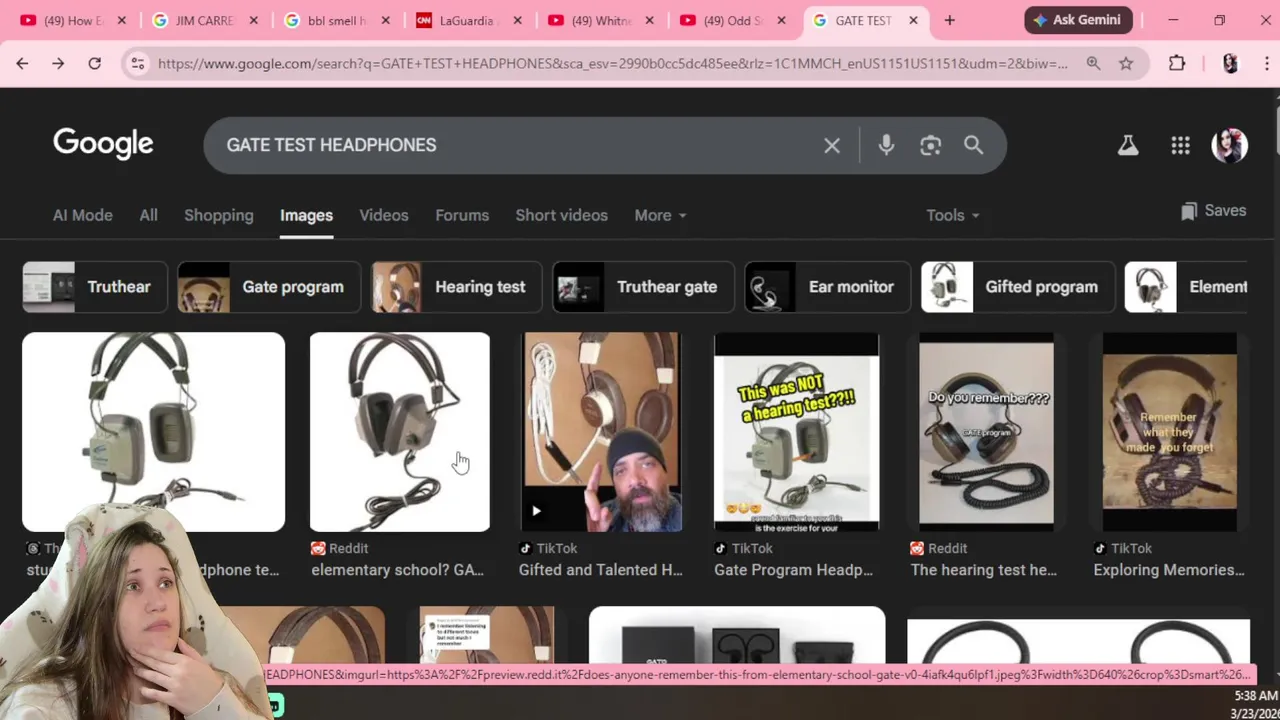Submit the search with the magnifier icon

973,145
